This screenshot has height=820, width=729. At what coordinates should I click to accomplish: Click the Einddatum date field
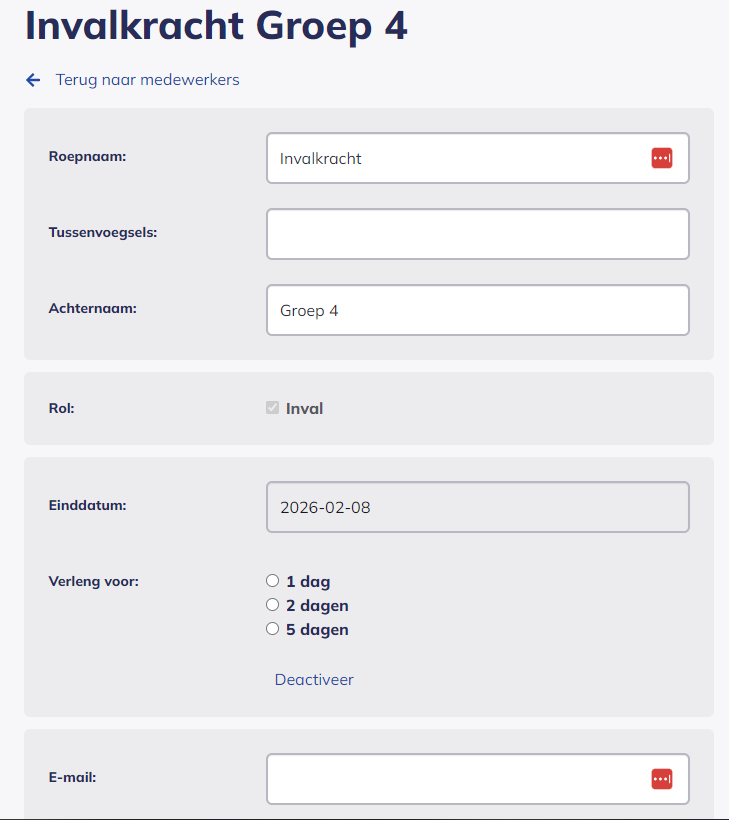477,507
